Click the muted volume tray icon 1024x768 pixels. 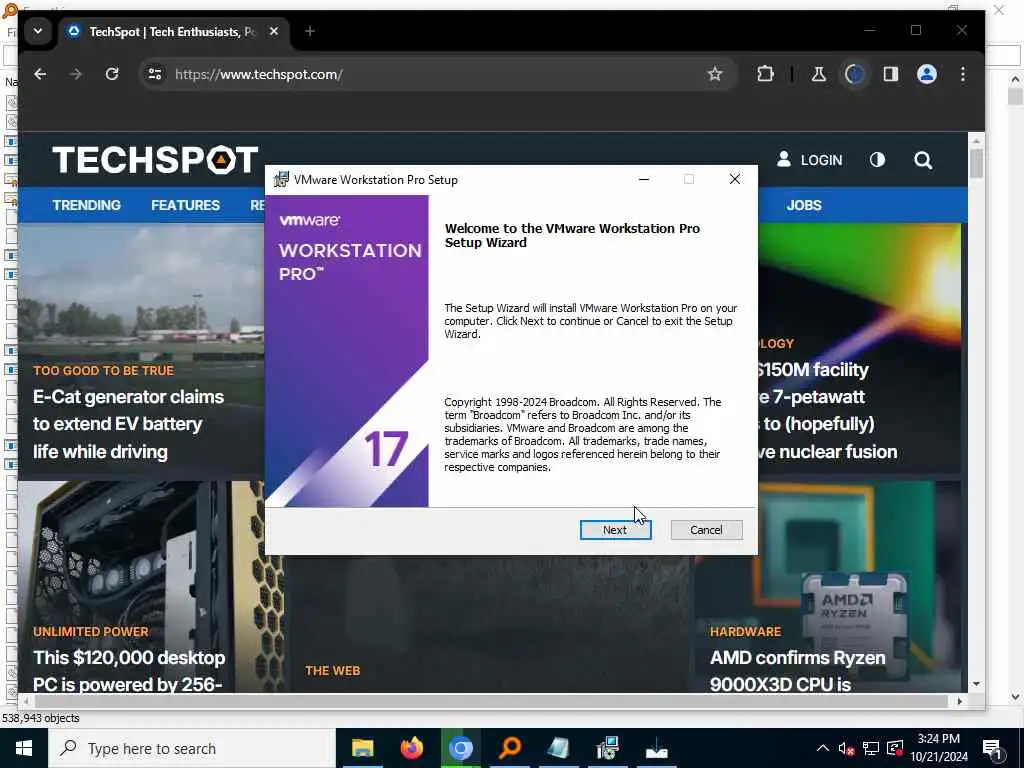[x=846, y=748]
